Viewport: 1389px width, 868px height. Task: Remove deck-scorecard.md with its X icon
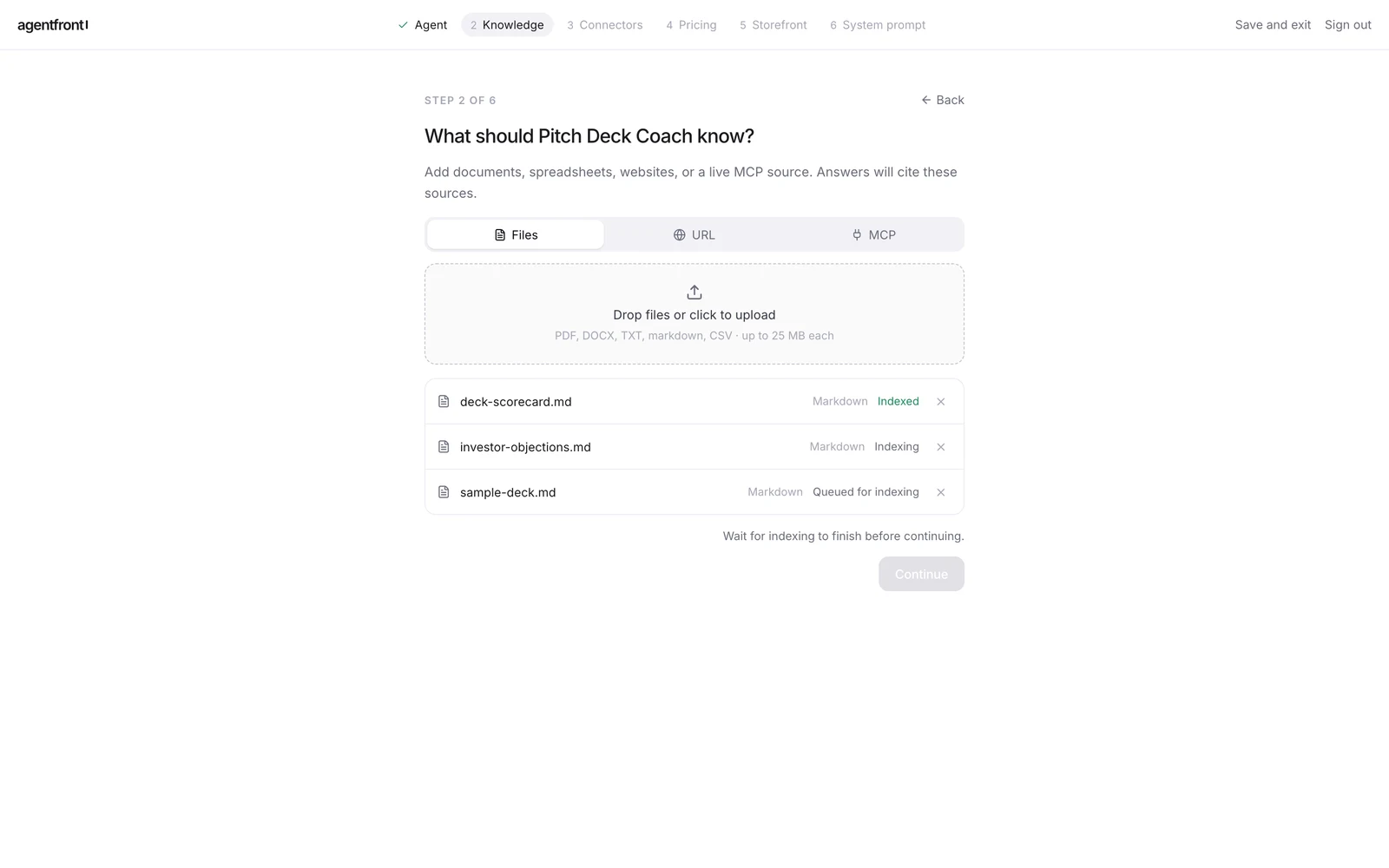pos(940,402)
